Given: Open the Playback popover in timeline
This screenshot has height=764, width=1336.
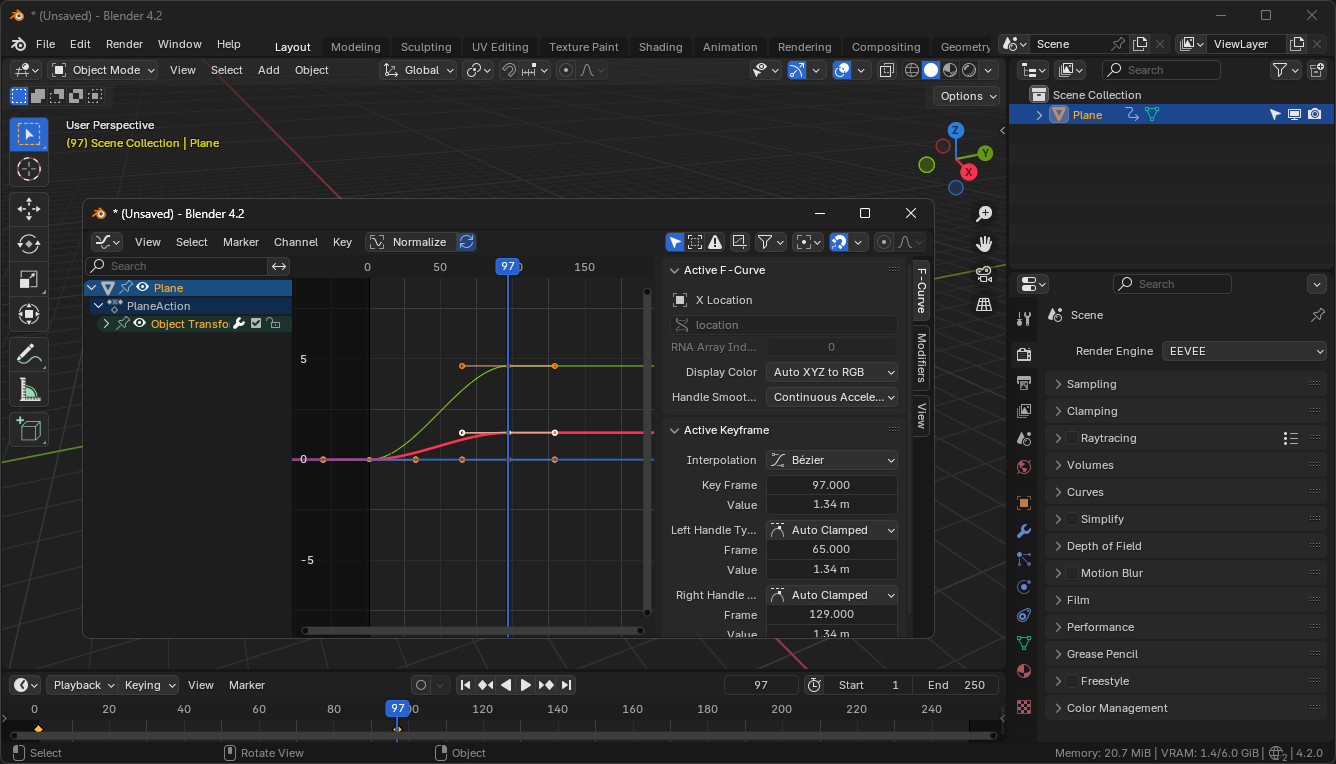Looking at the screenshot, I should pyautogui.click(x=83, y=685).
